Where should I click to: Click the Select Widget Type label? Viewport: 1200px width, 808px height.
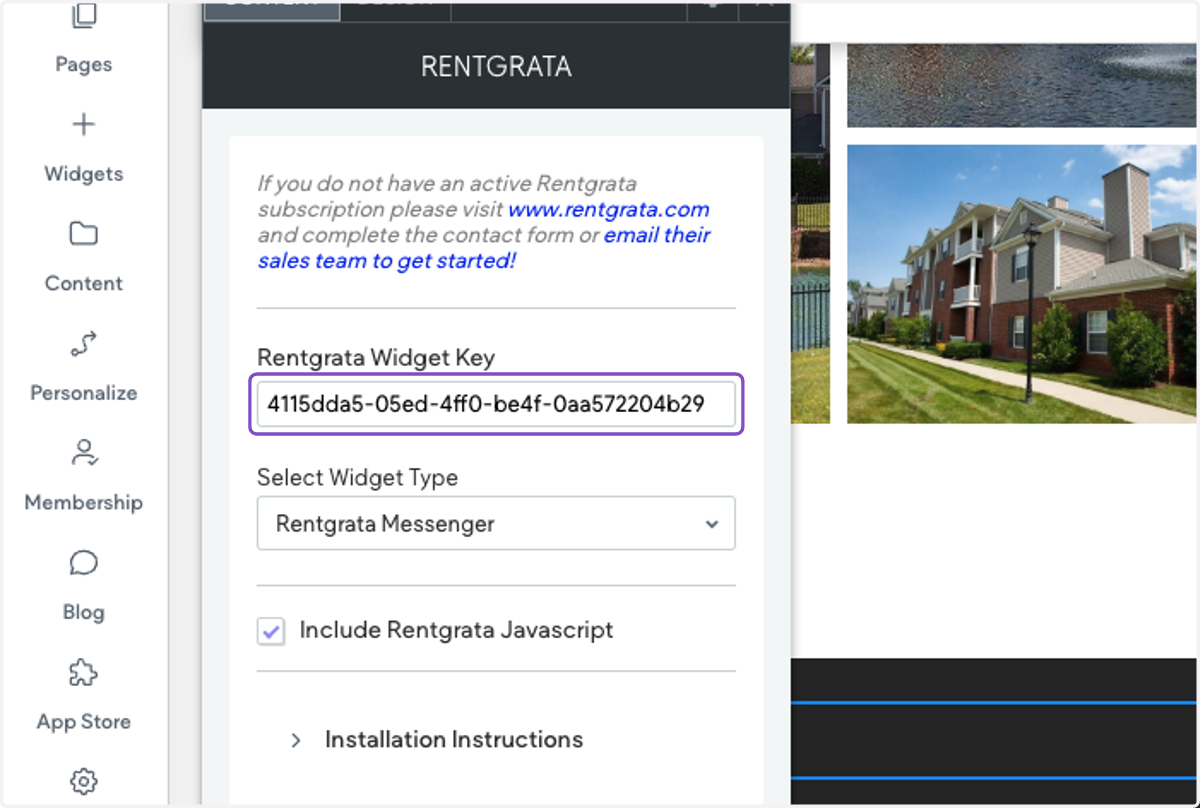click(357, 478)
